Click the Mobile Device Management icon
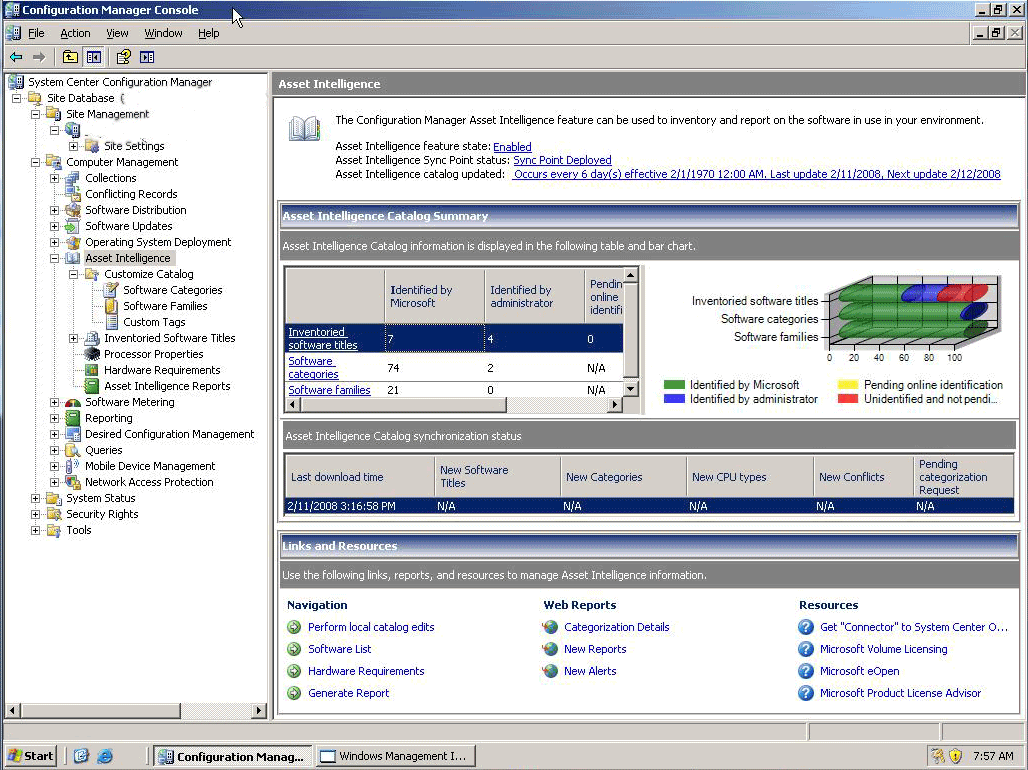This screenshot has width=1028, height=770. click(x=73, y=466)
